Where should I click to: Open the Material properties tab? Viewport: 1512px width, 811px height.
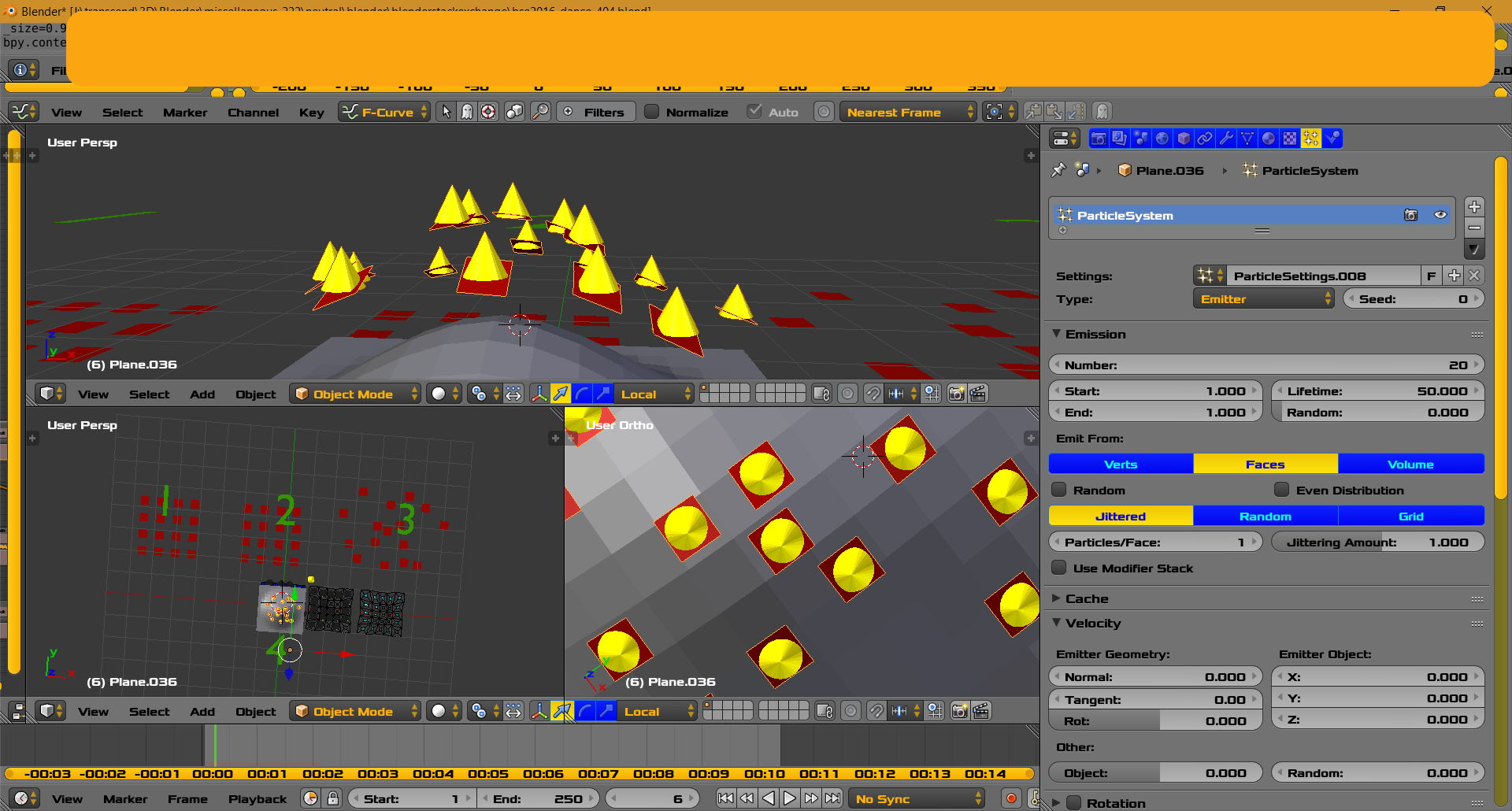[1269, 139]
